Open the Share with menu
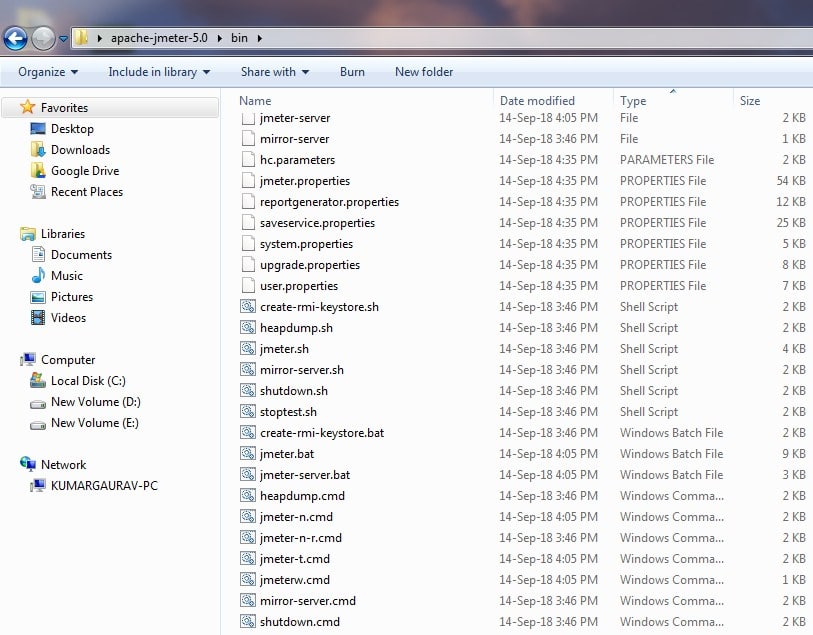 point(274,72)
